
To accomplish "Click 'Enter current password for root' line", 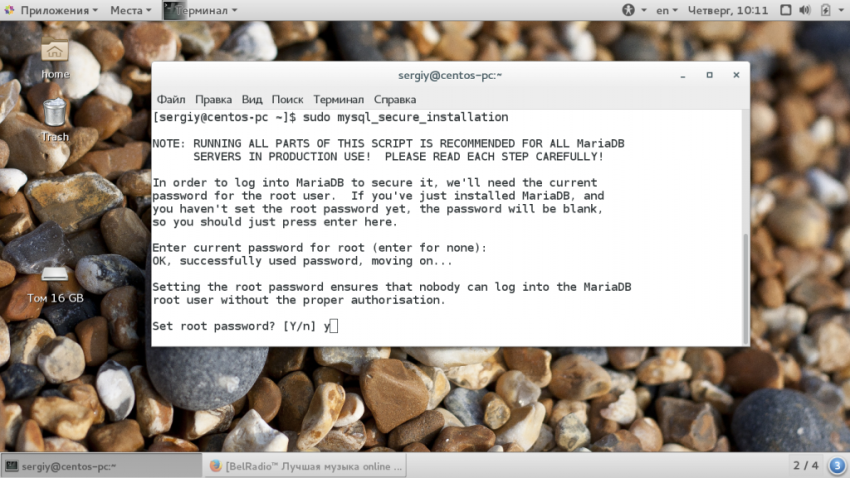I will (x=319, y=248).
